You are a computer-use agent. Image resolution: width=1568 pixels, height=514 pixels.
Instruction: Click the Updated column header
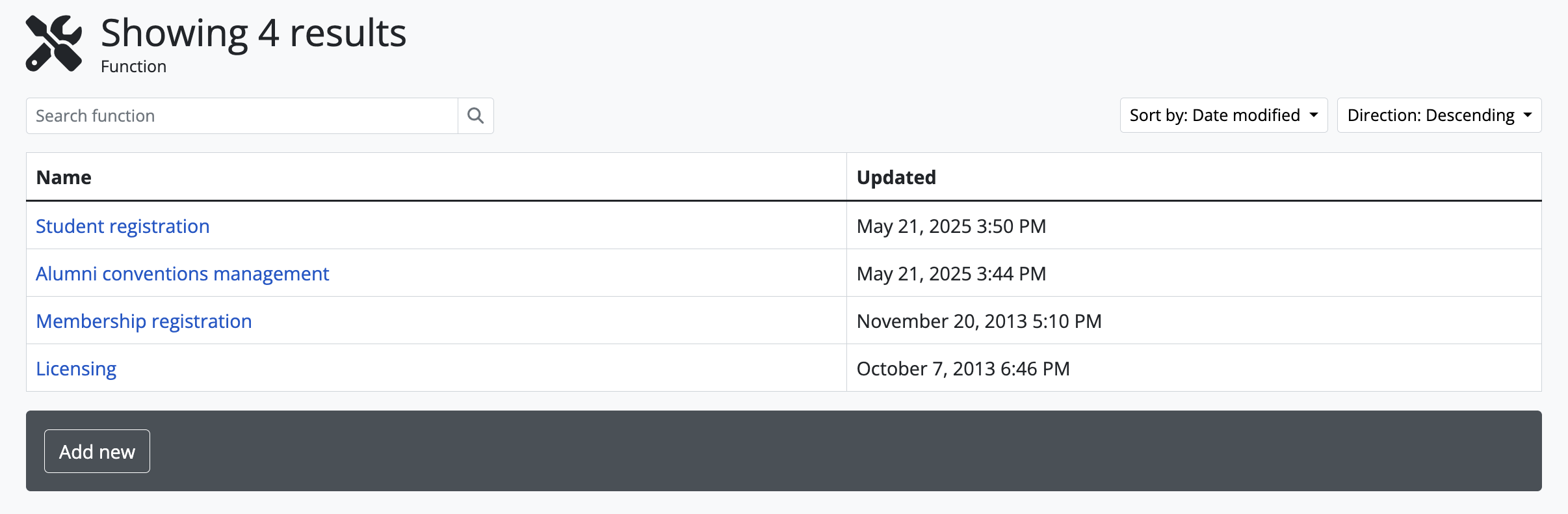coord(896,177)
